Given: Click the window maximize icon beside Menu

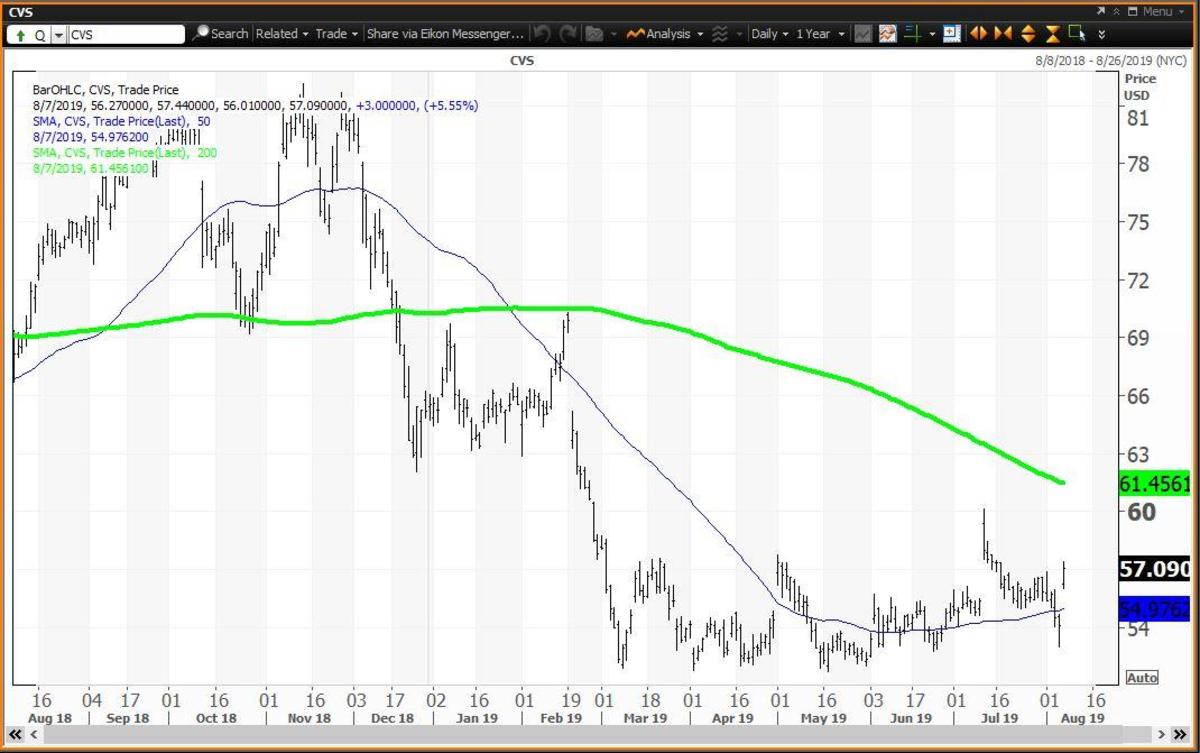Looking at the screenshot, I should (x=1132, y=11).
